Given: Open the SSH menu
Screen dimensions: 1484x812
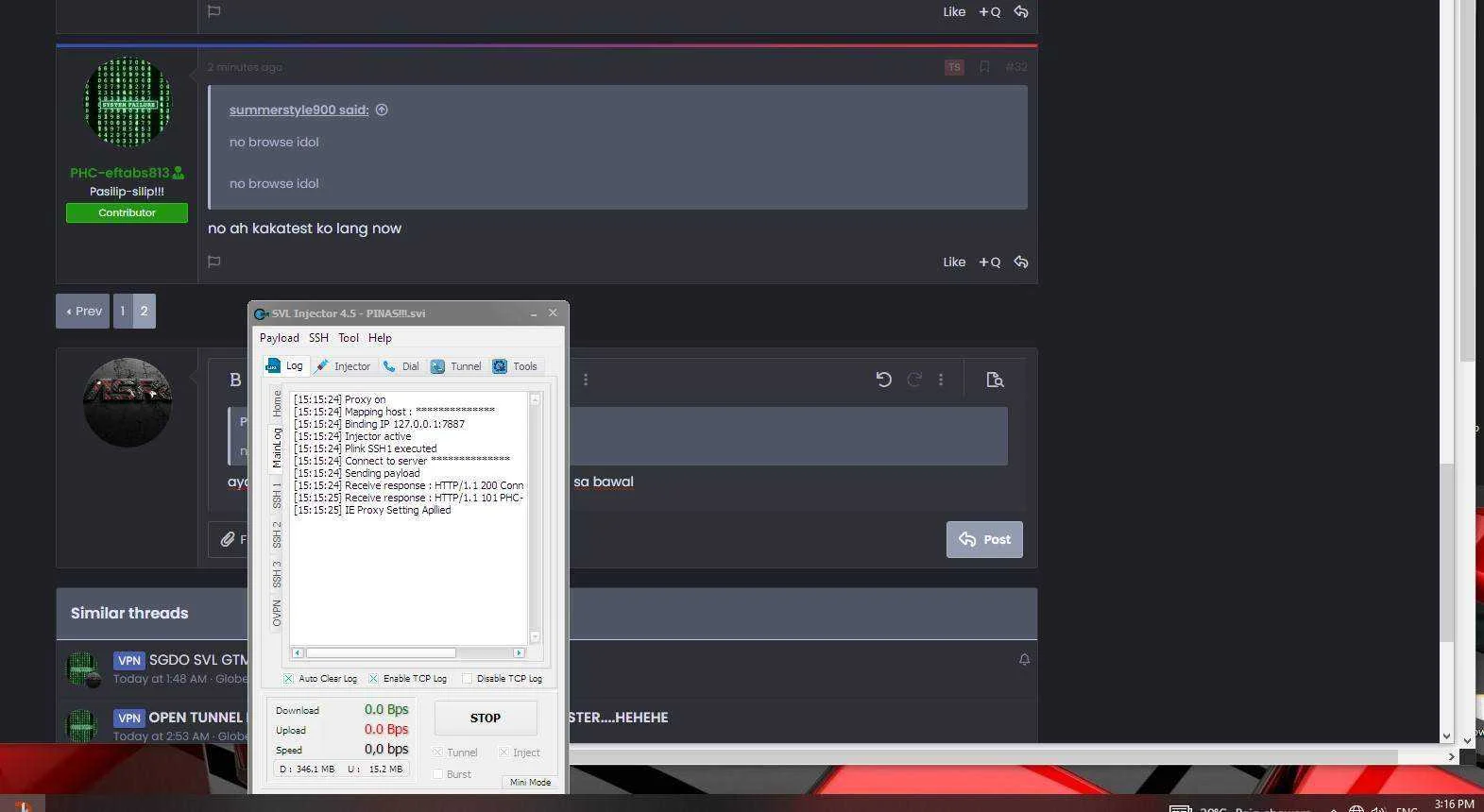Looking at the screenshot, I should point(318,338).
